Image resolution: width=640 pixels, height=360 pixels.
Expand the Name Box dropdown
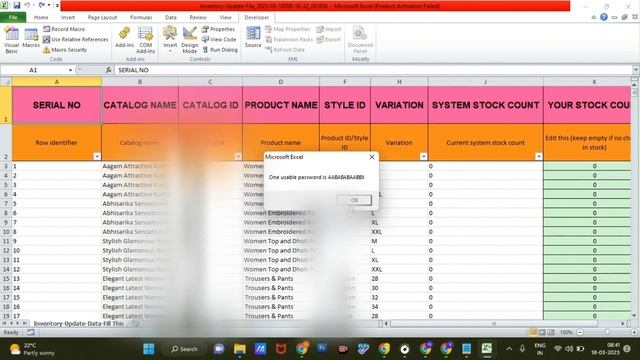click(x=70, y=70)
